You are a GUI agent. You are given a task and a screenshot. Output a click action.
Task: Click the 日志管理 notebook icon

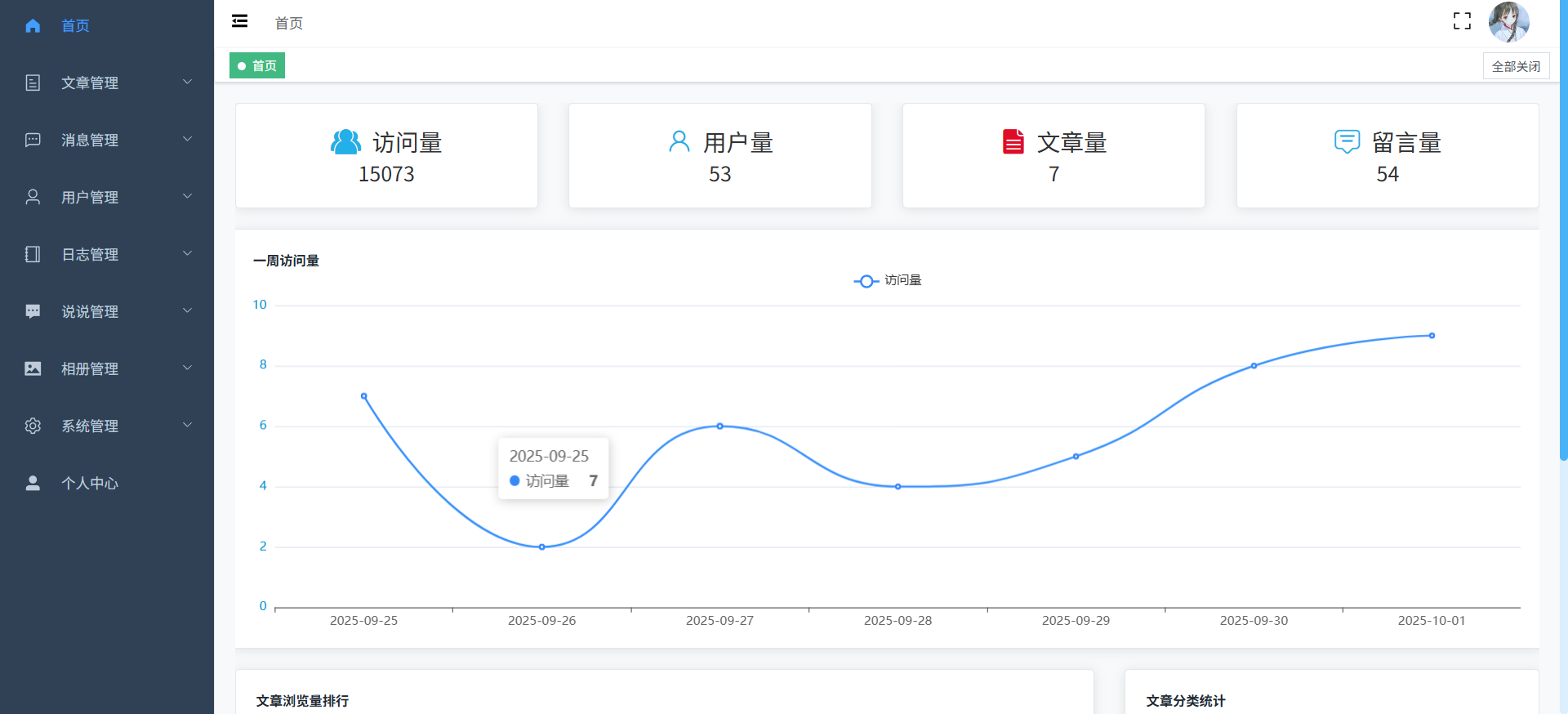33,254
